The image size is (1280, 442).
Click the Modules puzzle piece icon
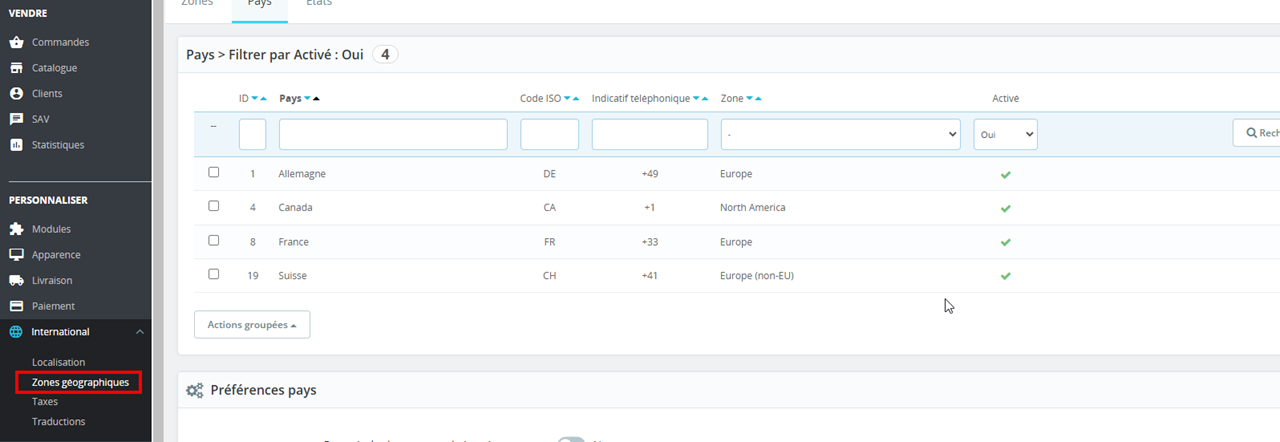(x=16, y=229)
